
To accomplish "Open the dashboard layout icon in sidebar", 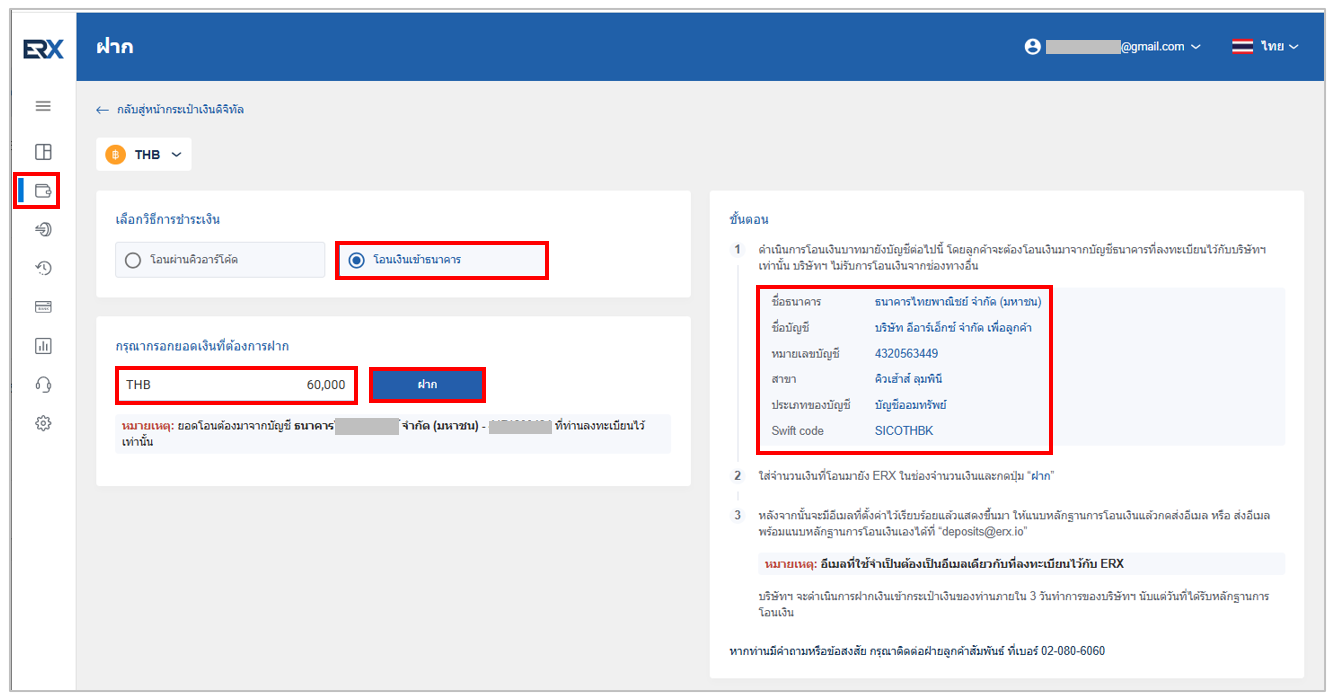I will 43,152.
